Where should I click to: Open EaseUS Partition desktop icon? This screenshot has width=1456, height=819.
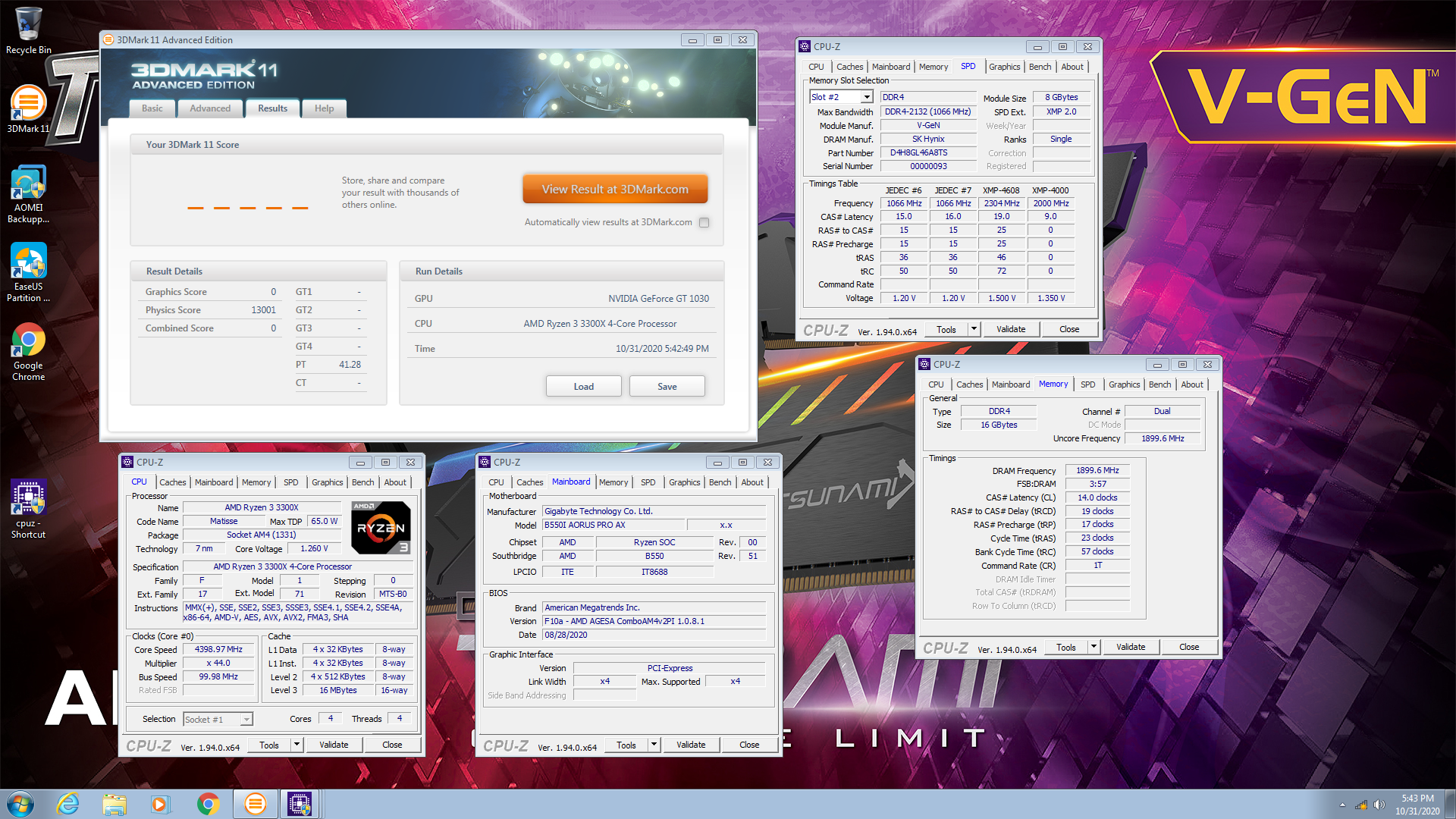pos(28,272)
